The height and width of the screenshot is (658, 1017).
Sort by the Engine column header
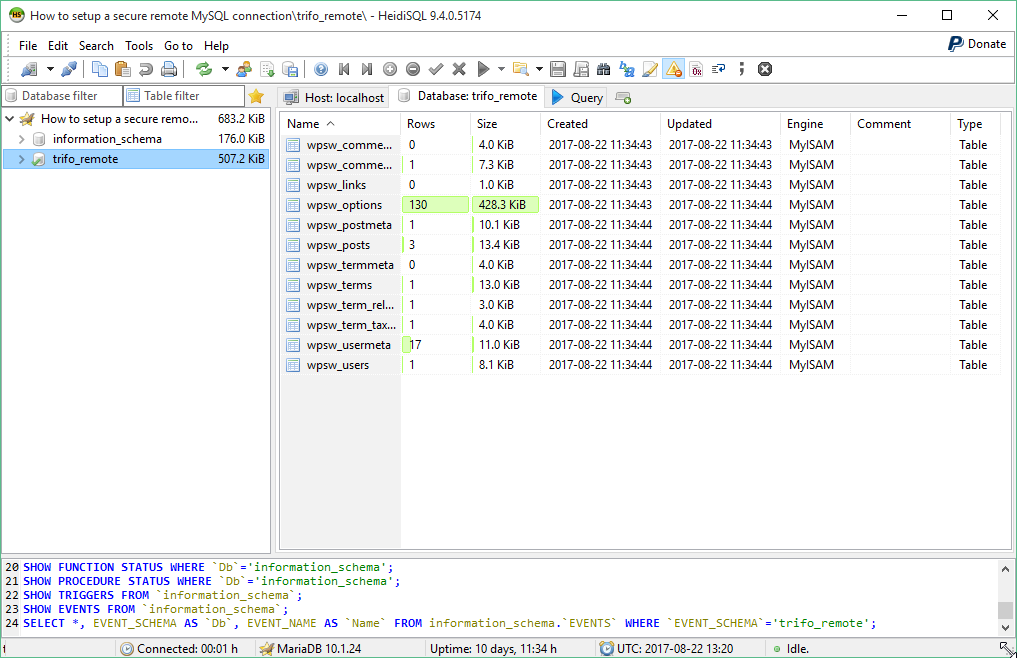point(815,124)
